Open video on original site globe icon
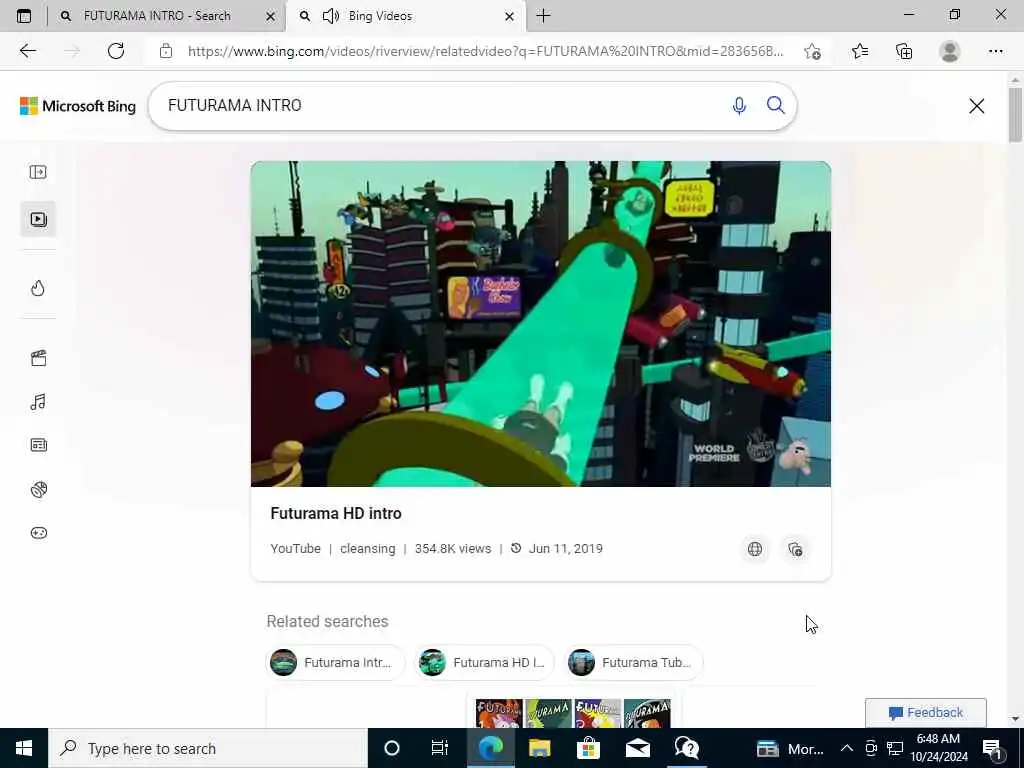 [x=755, y=549]
